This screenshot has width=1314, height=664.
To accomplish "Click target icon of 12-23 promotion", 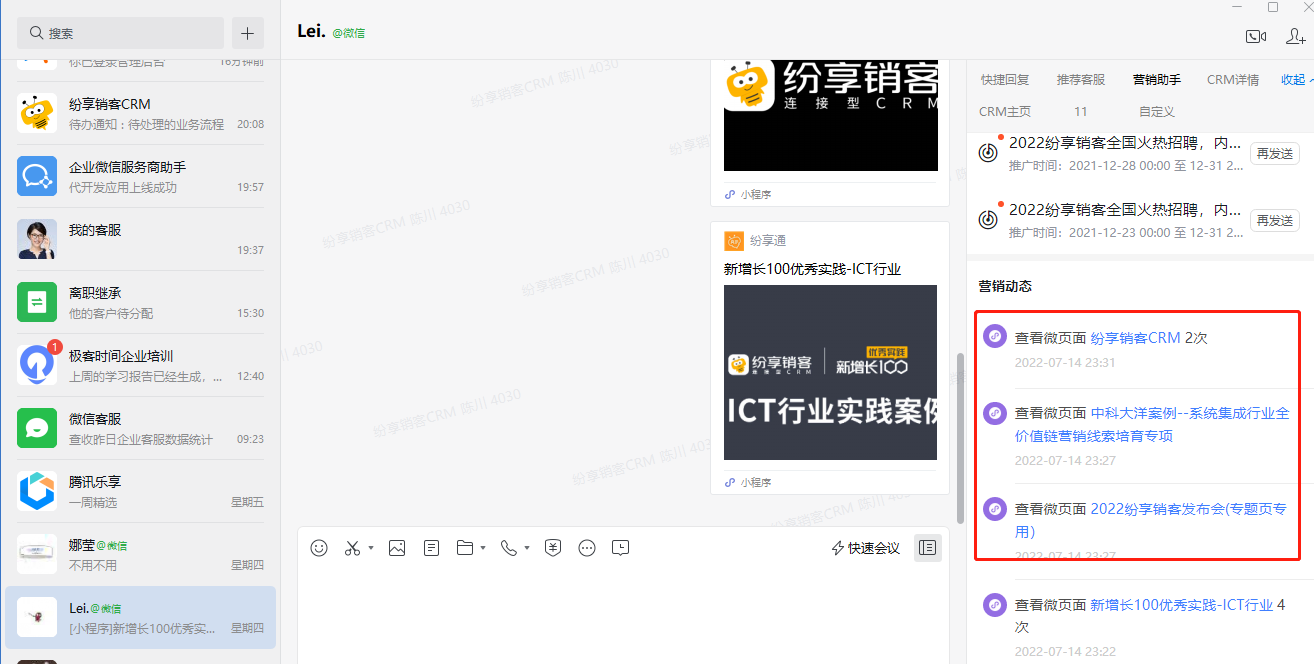I will tap(988, 219).
